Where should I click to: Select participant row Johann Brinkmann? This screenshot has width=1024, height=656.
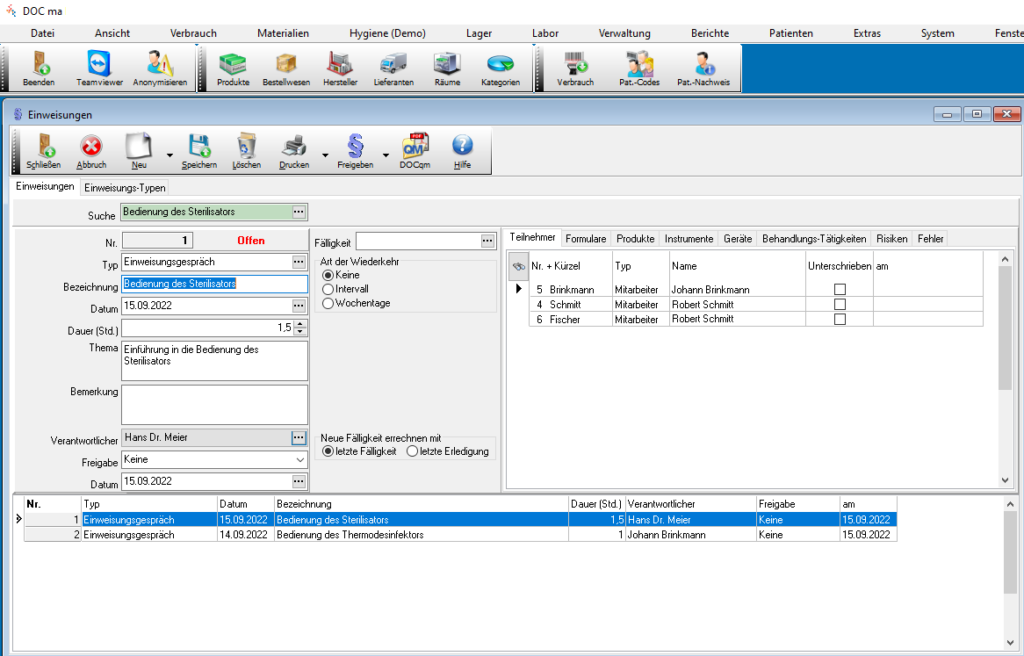click(x=756, y=289)
